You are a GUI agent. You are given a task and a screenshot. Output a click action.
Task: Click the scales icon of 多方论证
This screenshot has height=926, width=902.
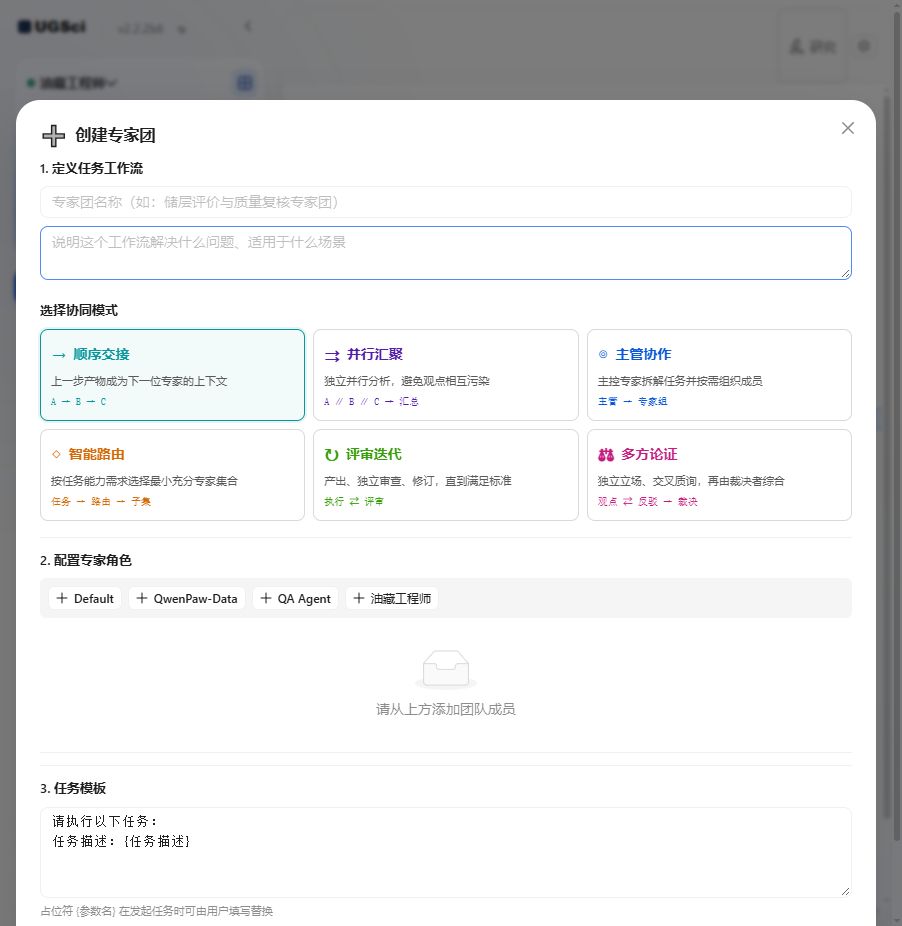point(606,455)
